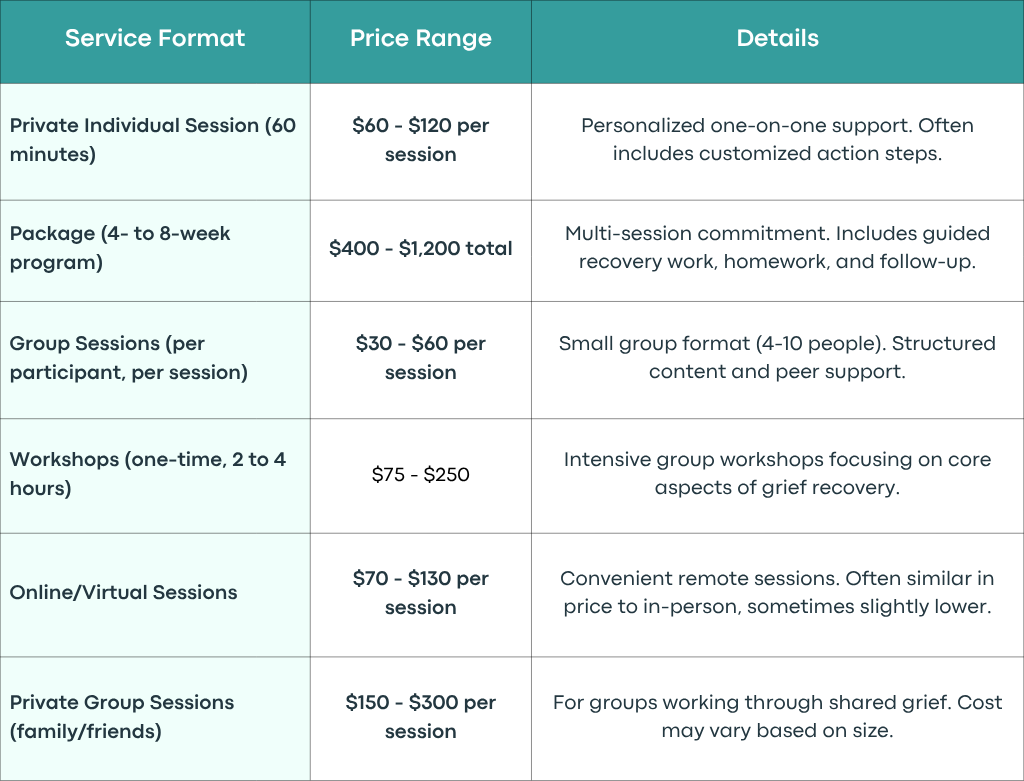Select the Online/Virtual Sessions row label
Viewport: 1024px width, 781px height.
[x=123, y=592]
